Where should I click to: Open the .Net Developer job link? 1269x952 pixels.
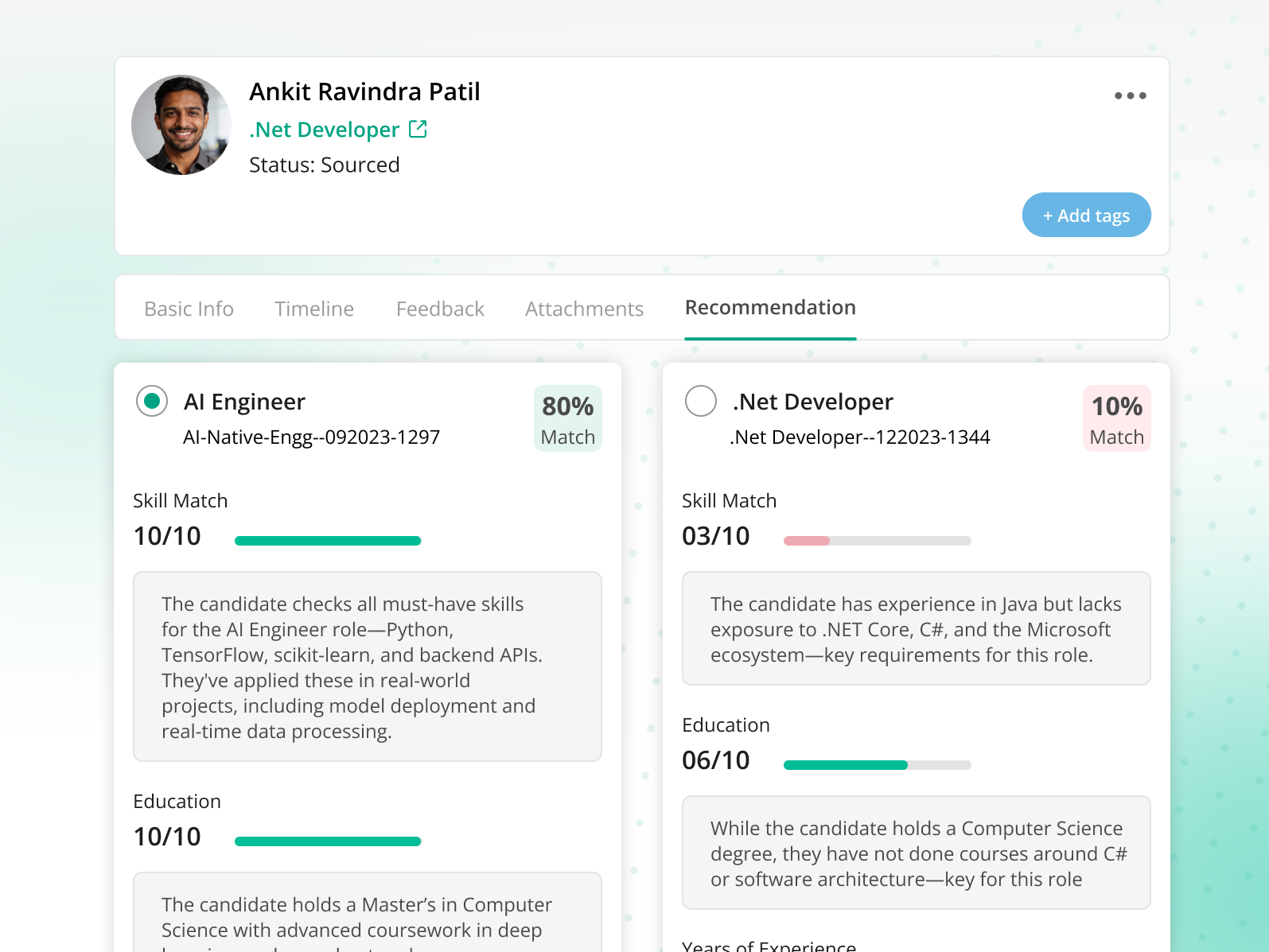tap(325, 130)
